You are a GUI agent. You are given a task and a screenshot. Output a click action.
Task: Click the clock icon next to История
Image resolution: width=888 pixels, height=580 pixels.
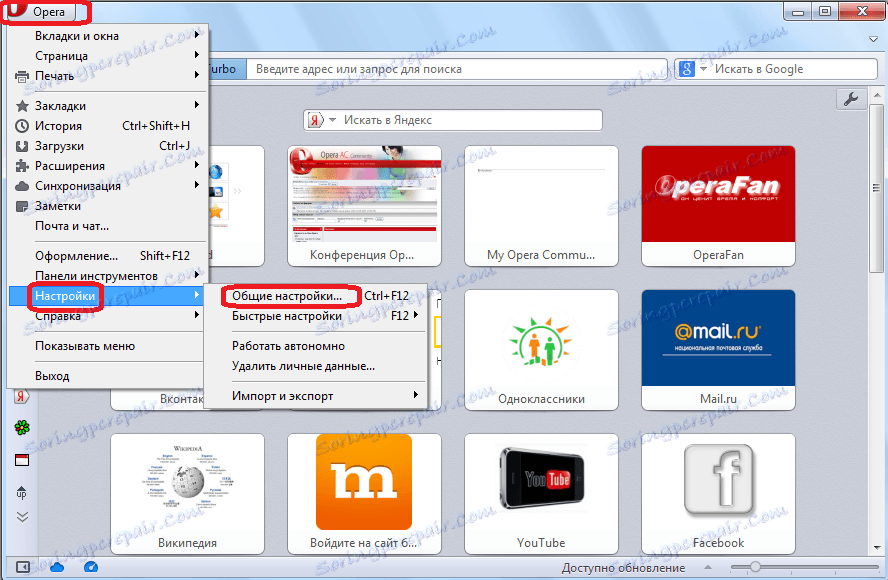(x=22, y=126)
